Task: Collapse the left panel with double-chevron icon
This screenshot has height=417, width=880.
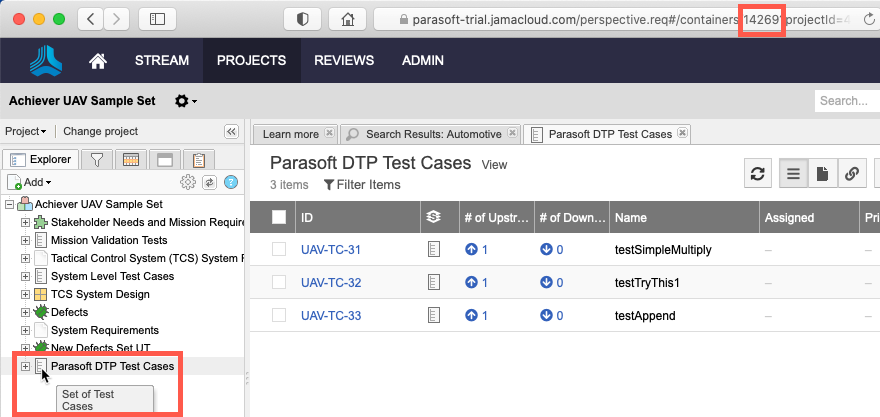Action: tap(231, 131)
